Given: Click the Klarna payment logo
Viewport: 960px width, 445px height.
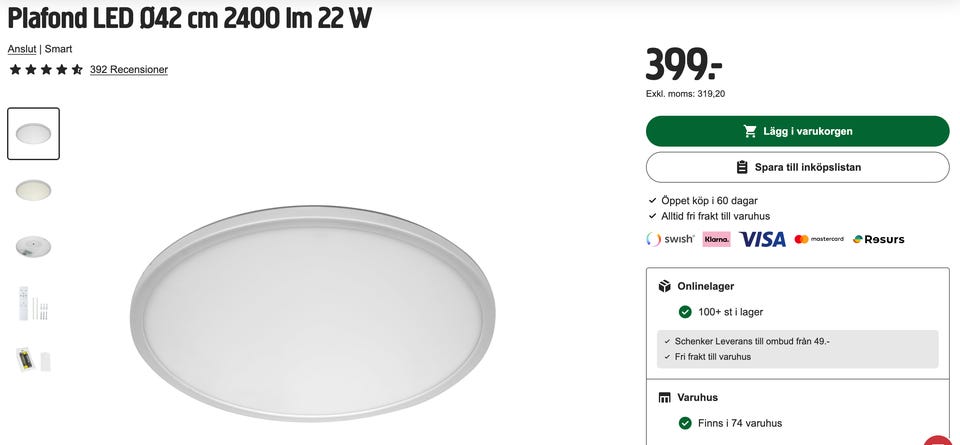Looking at the screenshot, I should point(716,239).
